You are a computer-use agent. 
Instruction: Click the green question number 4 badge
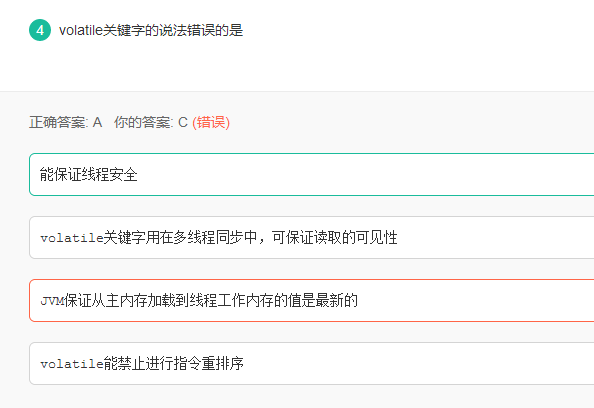point(40,30)
